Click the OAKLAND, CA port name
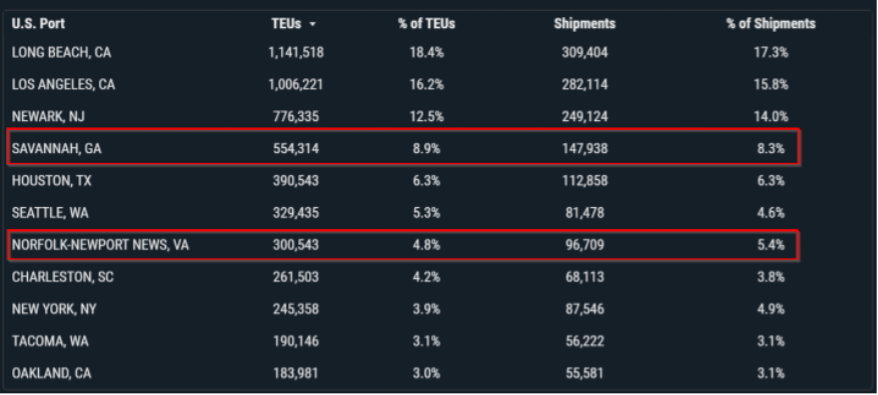878x395 pixels. [52, 373]
